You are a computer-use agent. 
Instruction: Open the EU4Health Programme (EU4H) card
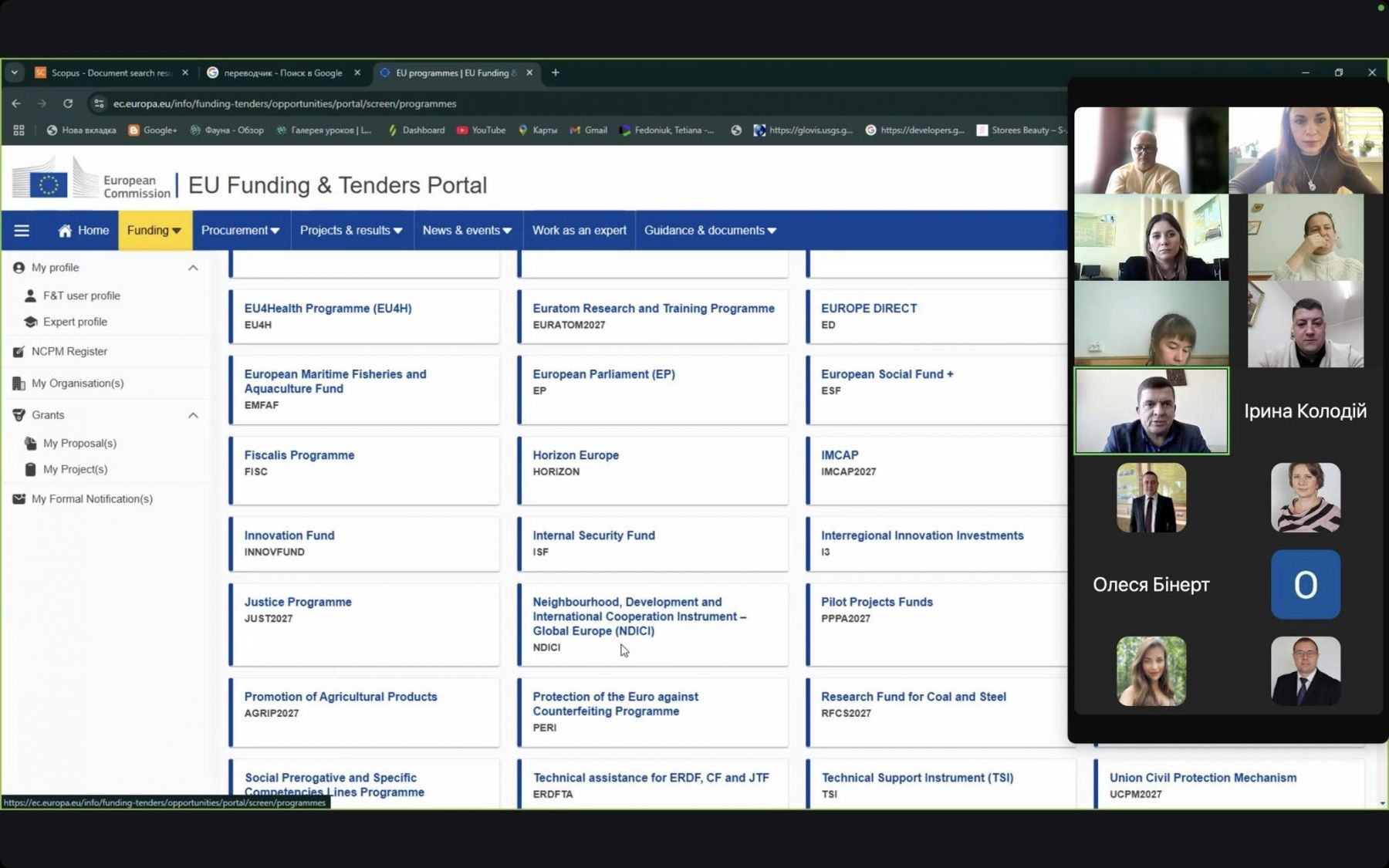364,316
